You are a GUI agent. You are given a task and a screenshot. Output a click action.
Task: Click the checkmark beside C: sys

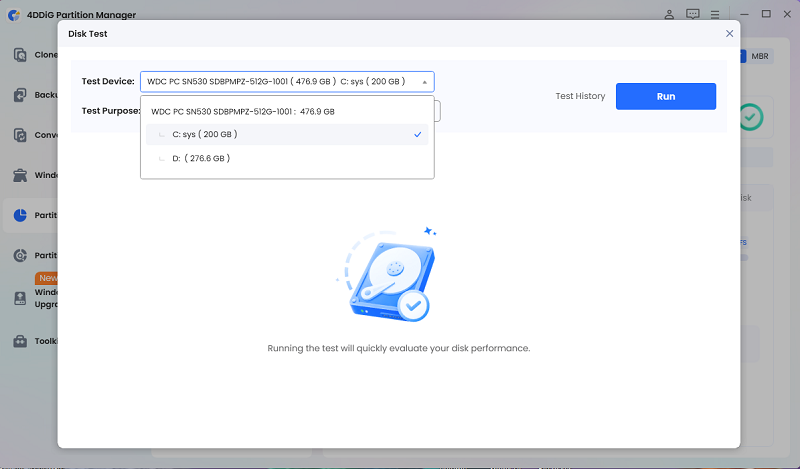(418, 135)
